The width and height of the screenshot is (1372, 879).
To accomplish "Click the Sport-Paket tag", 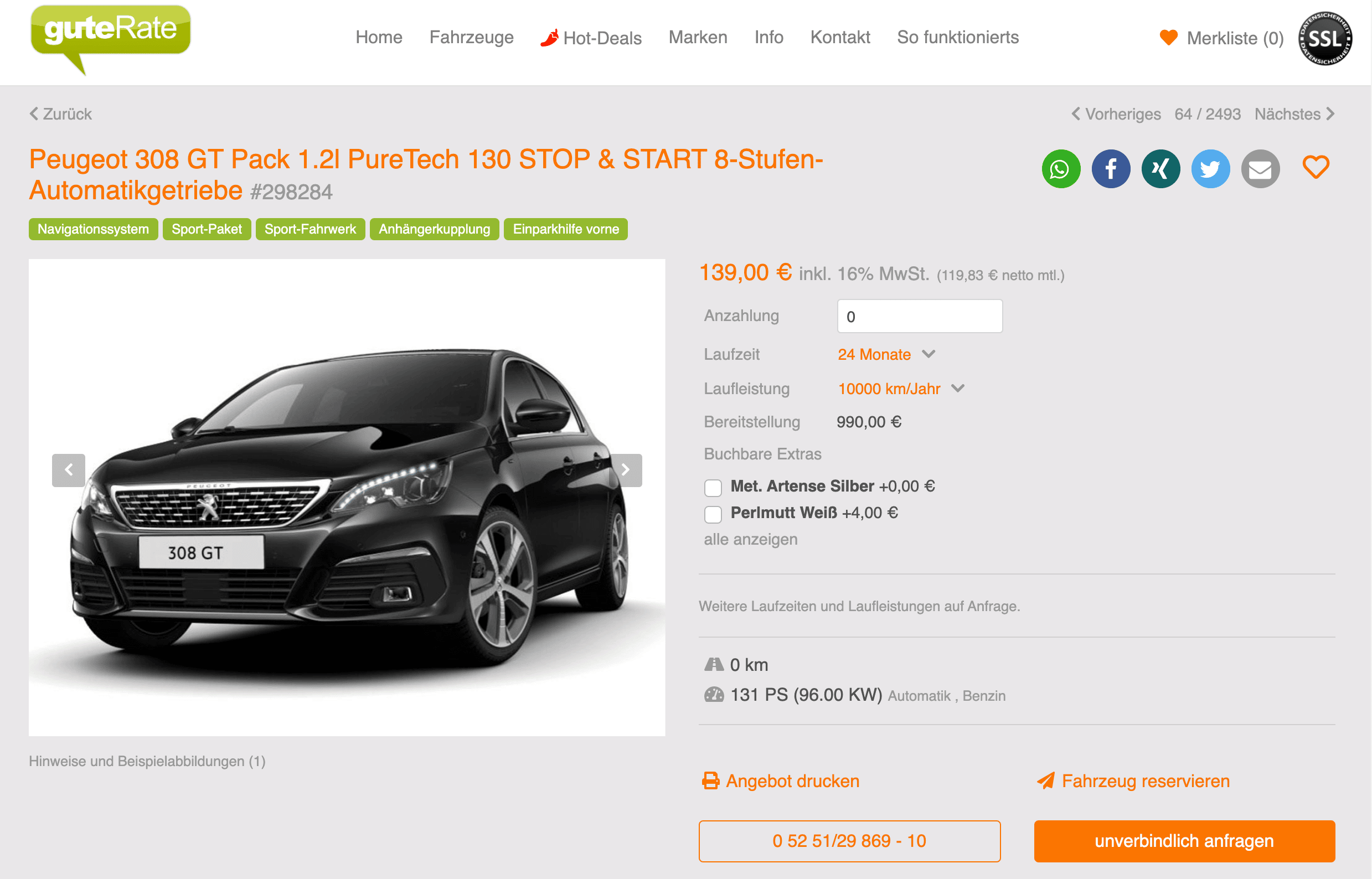I will click(x=207, y=230).
